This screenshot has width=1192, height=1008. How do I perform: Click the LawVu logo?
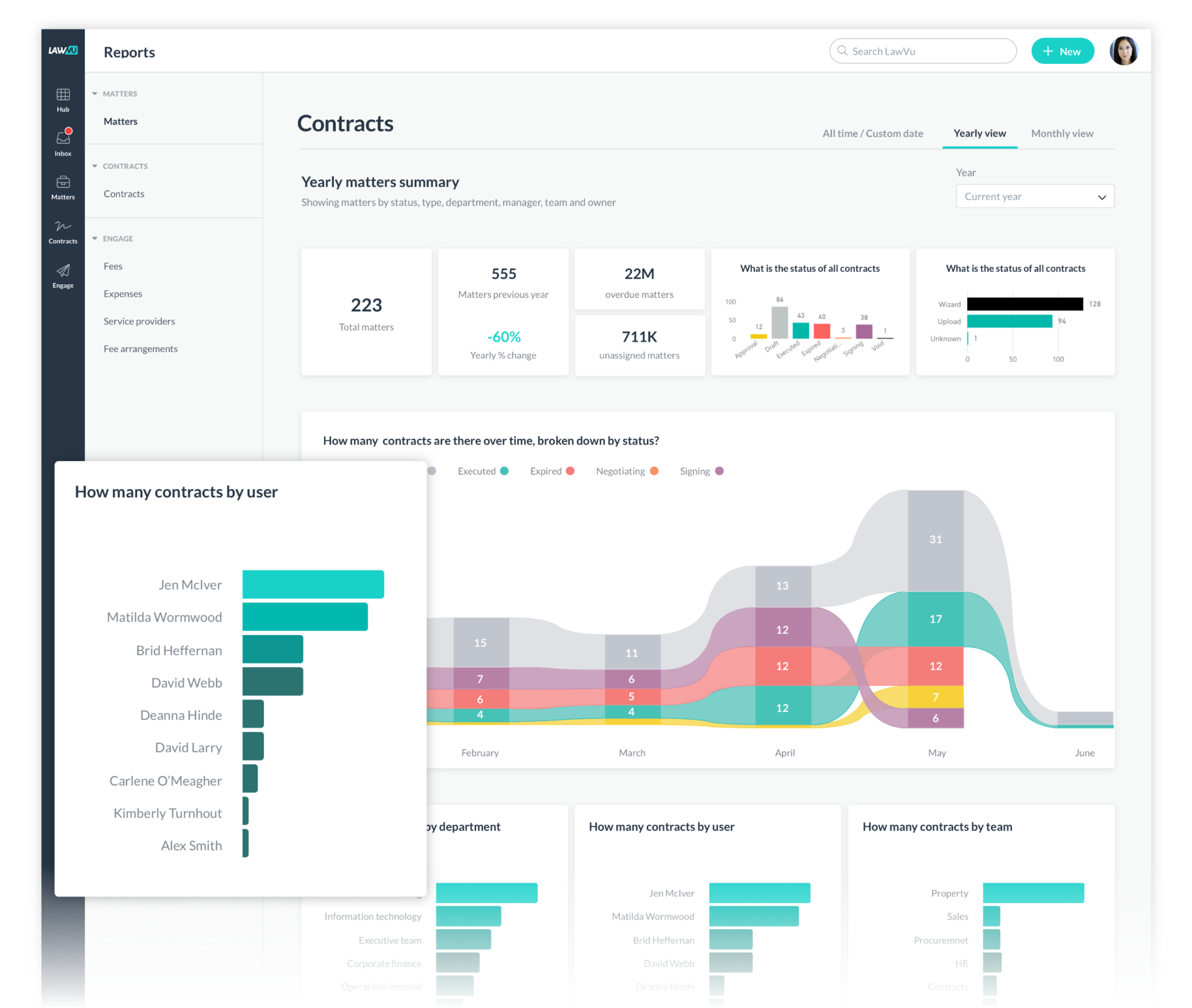[x=63, y=50]
